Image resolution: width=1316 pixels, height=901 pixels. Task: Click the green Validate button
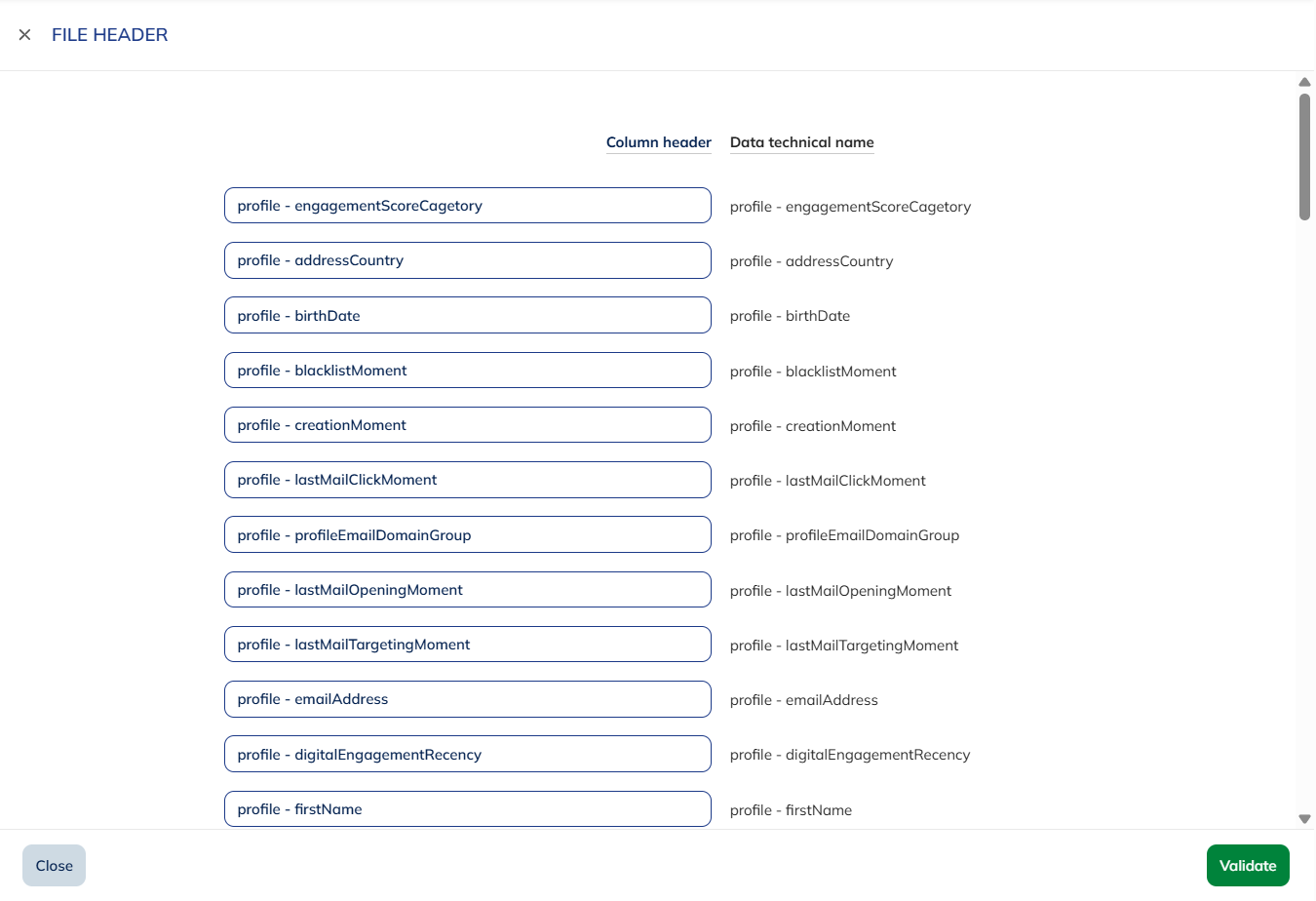pos(1248,865)
